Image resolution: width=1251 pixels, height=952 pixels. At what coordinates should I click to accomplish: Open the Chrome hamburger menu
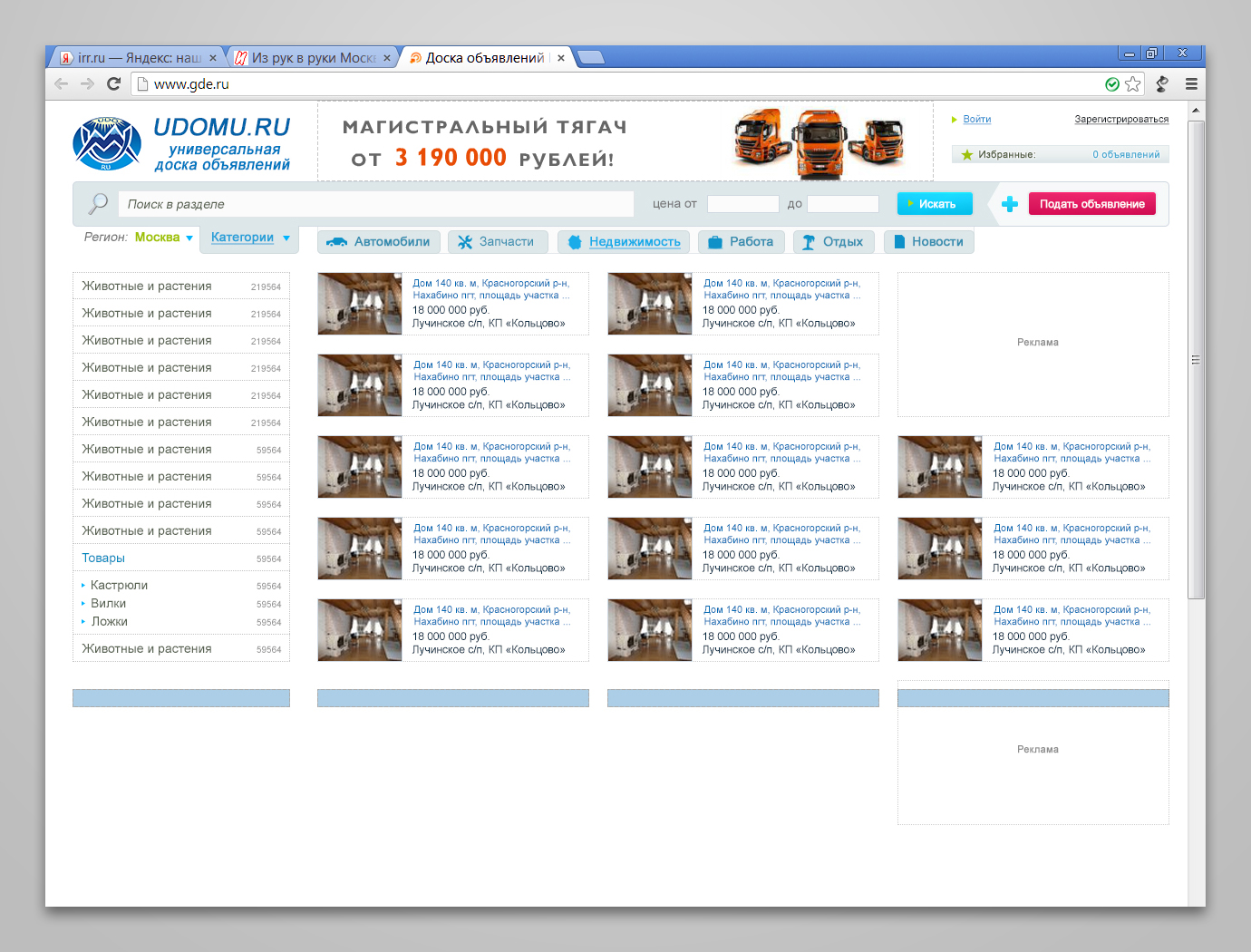pyautogui.click(x=1191, y=83)
